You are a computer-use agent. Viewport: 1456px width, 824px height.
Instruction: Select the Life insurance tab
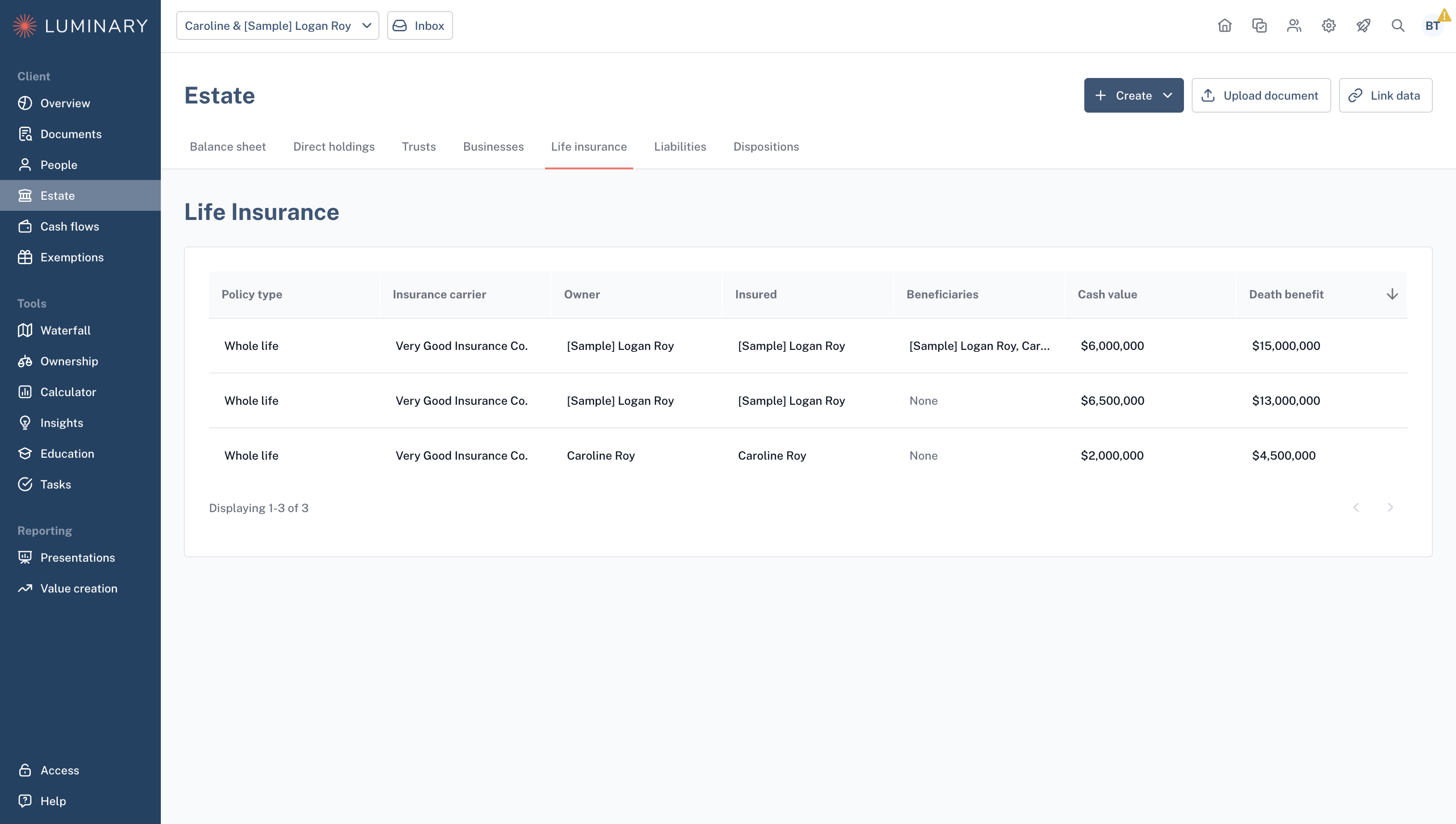click(x=589, y=147)
